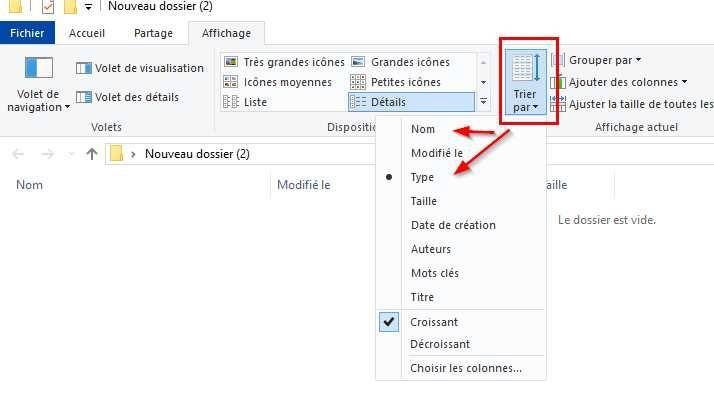Switch to the Accueil ribbon tab
Screen dimensions: 714x405
87,33
